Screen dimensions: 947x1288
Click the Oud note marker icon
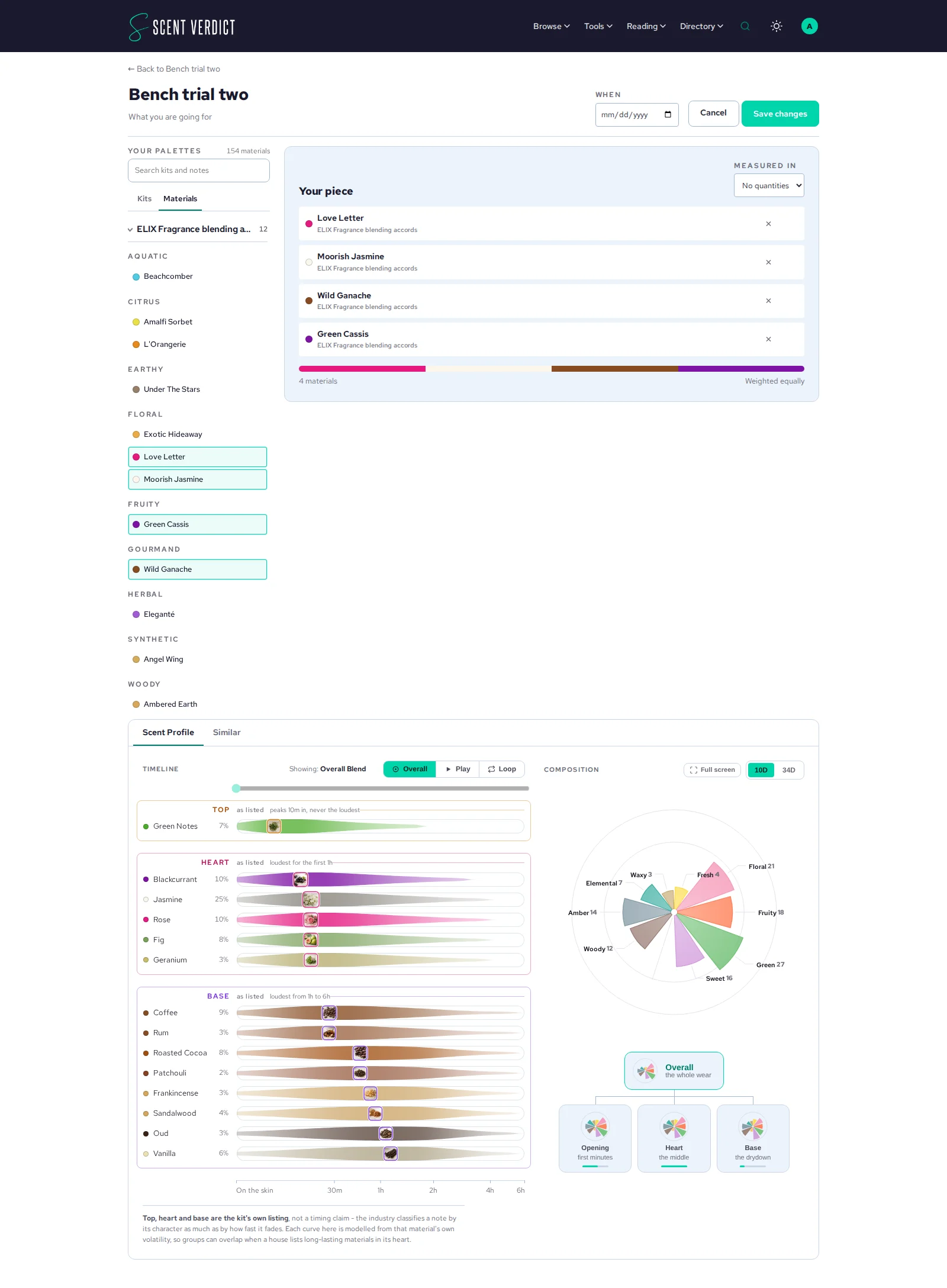[x=385, y=1134]
